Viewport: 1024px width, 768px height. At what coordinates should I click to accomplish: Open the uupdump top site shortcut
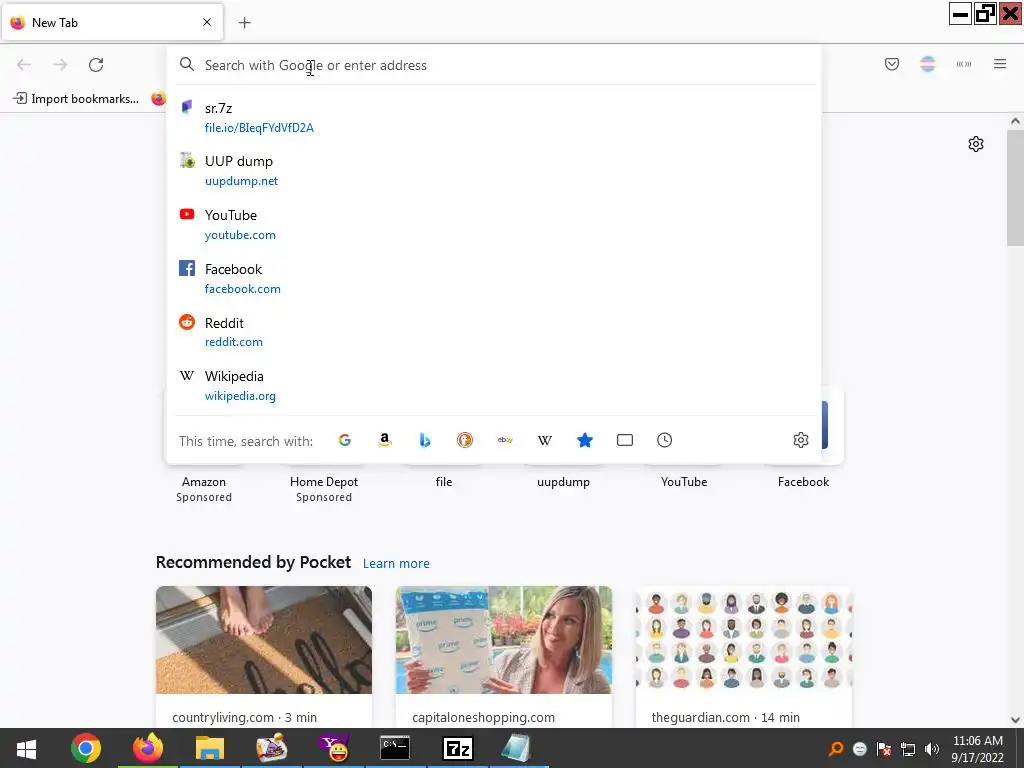[564, 482]
